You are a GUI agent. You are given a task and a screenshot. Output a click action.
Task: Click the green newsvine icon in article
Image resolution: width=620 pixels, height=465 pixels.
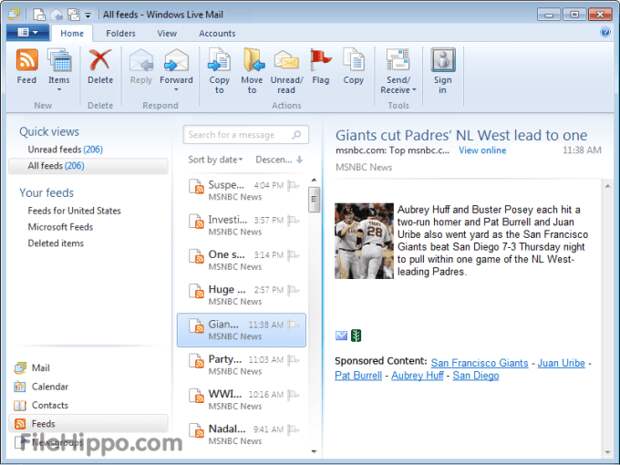click(356, 336)
